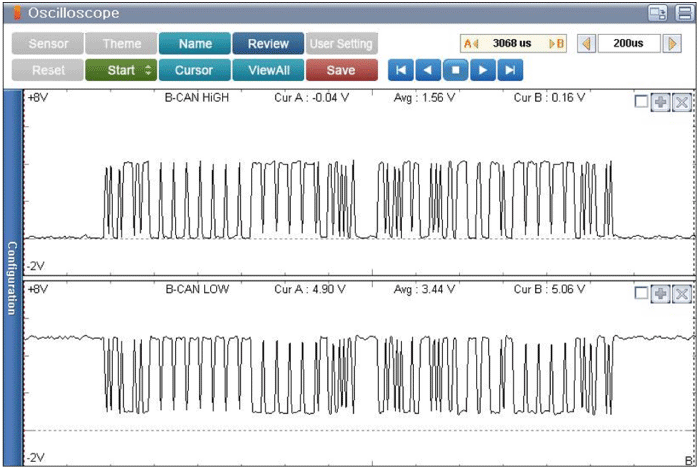Click the Reset button
Image resolution: width=700 pixels, height=469 pixels.
point(48,70)
